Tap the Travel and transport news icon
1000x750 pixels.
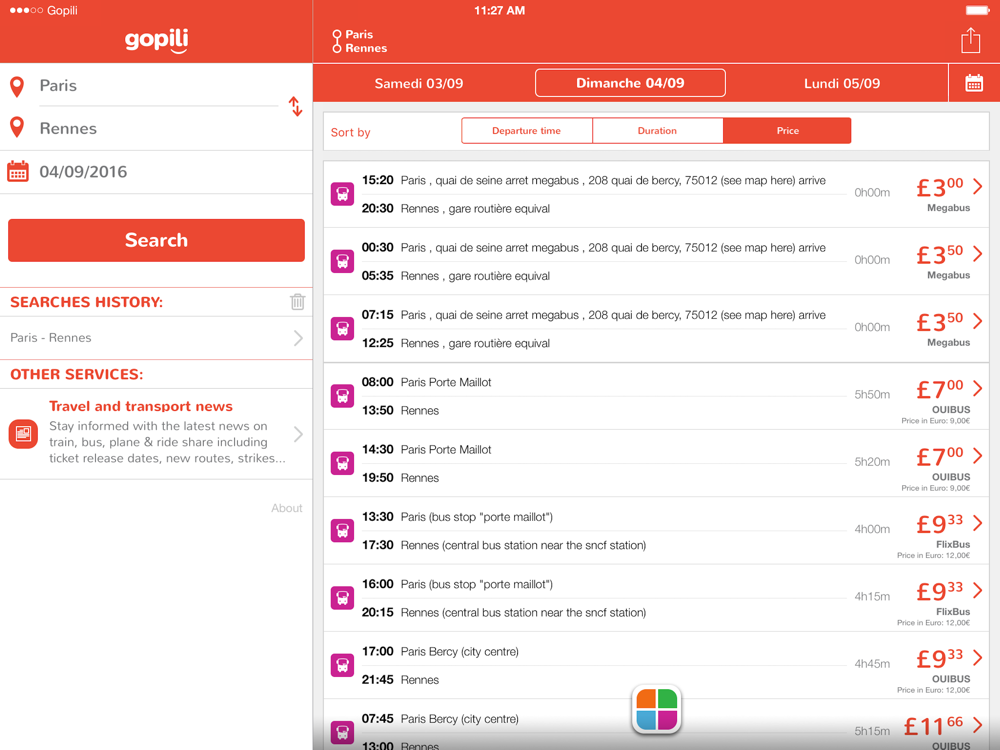[x=24, y=434]
